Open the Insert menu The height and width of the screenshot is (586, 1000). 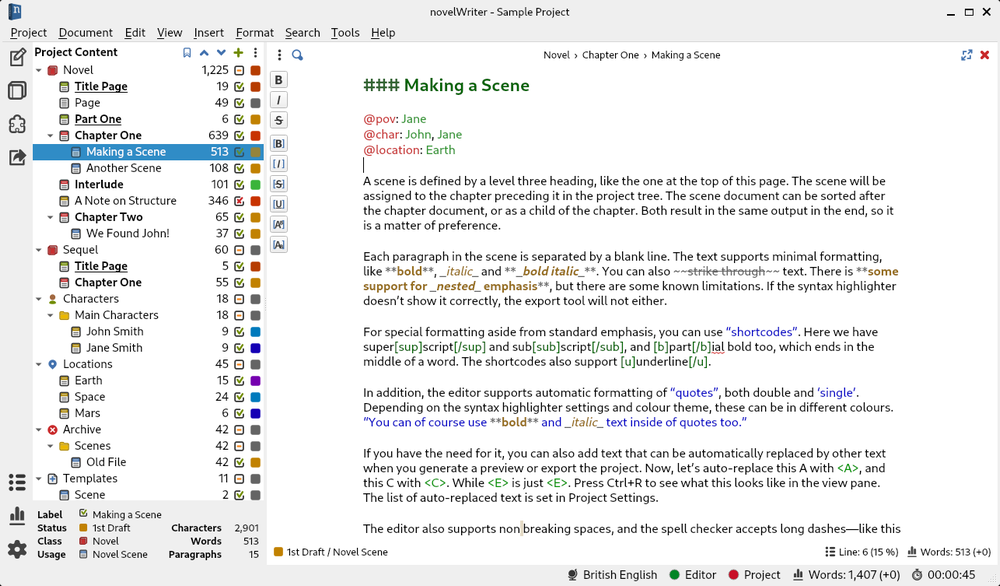(x=209, y=33)
